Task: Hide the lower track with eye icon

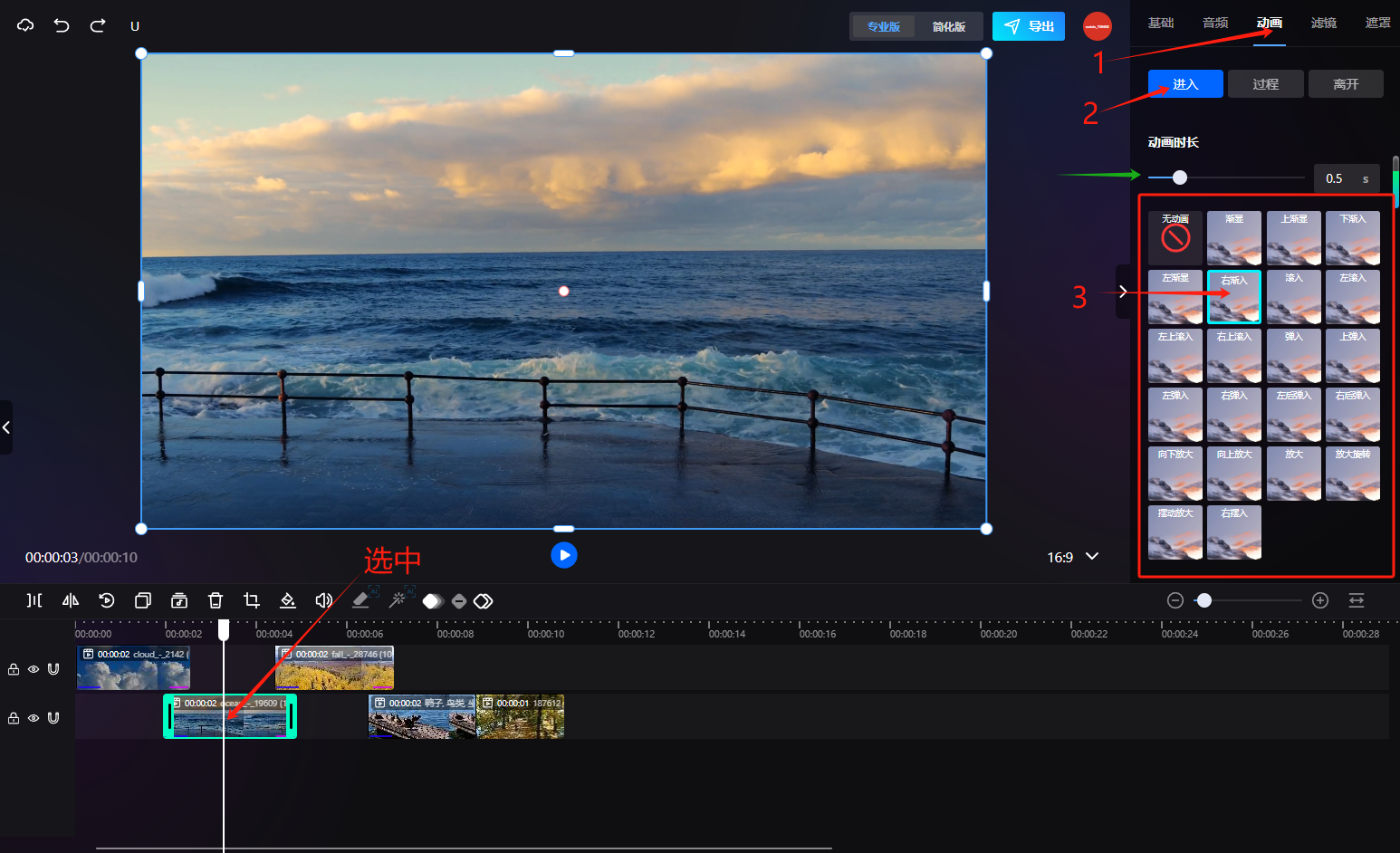Action: [x=34, y=718]
